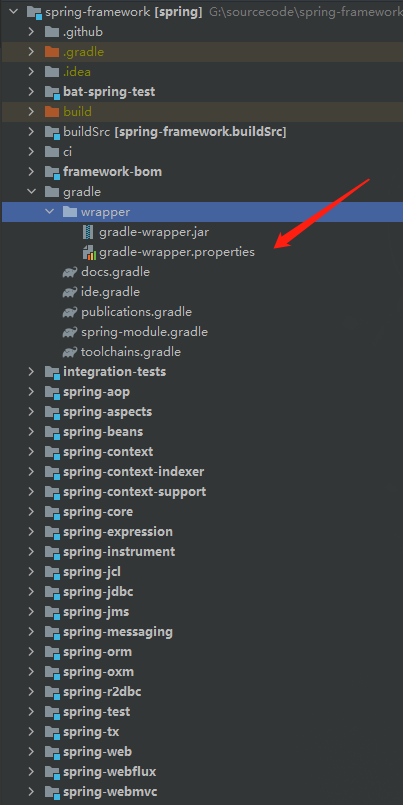Expand the .idea folder arrow

tap(32, 72)
